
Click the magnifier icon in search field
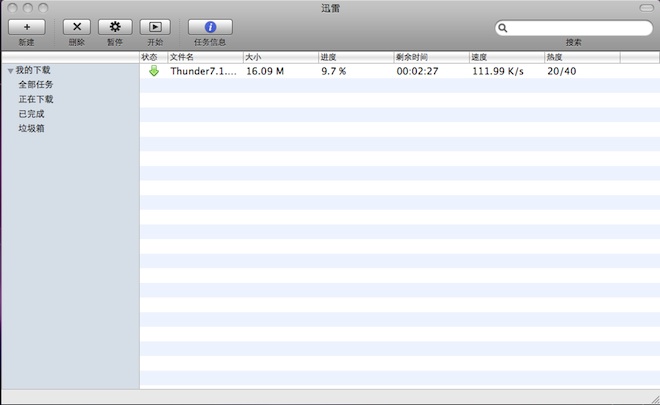point(503,28)
